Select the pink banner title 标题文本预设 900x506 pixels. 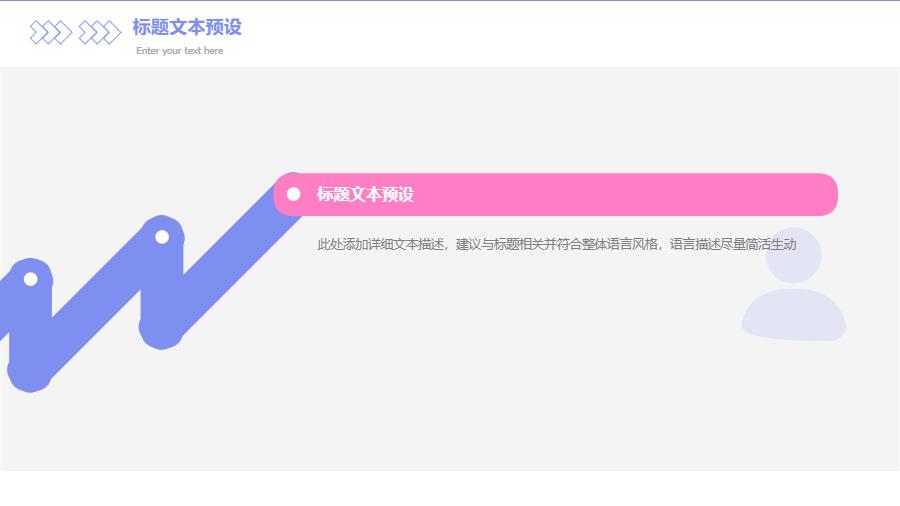coord(365,195)
